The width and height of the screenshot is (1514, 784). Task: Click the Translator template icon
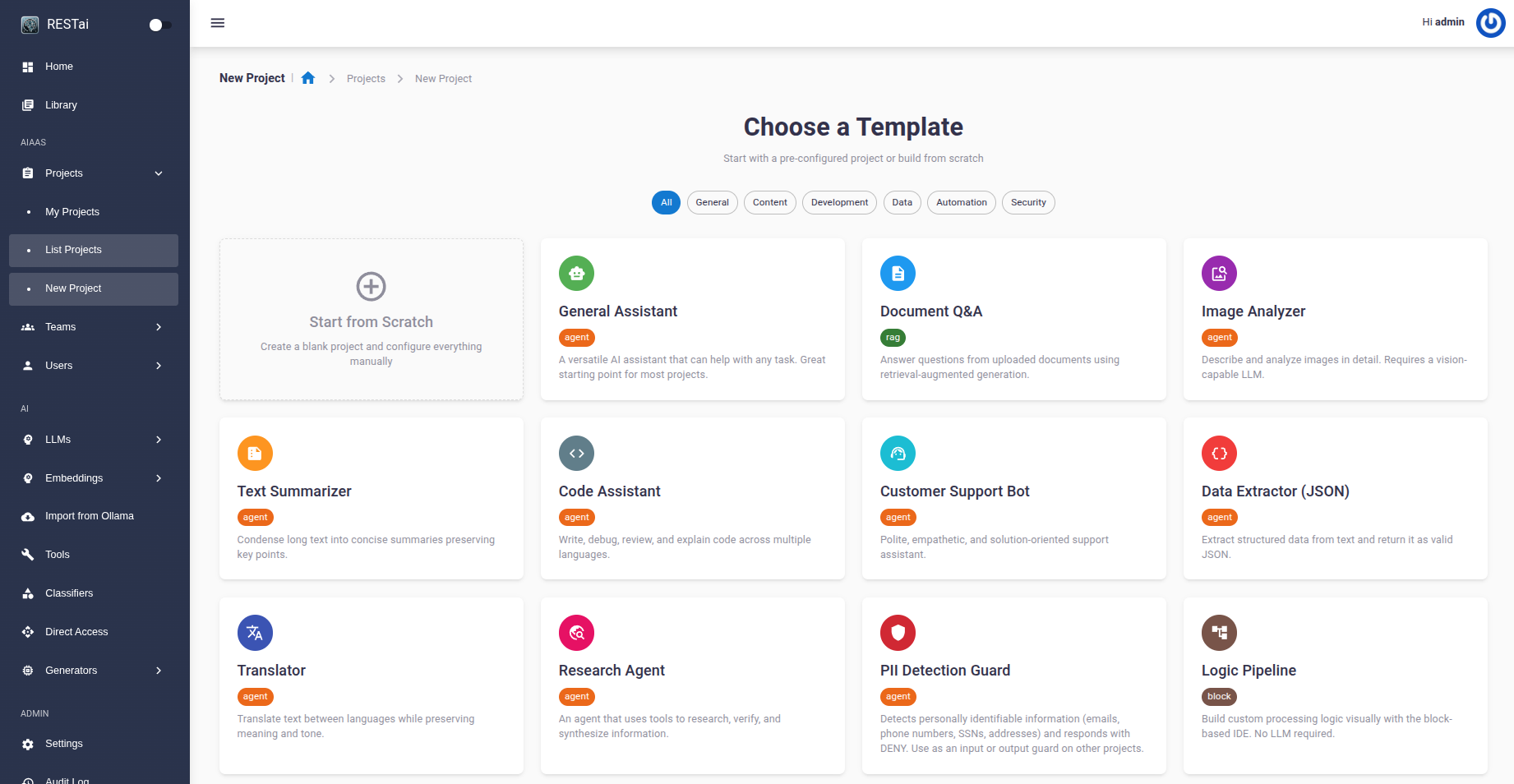(x=255, y=633)
